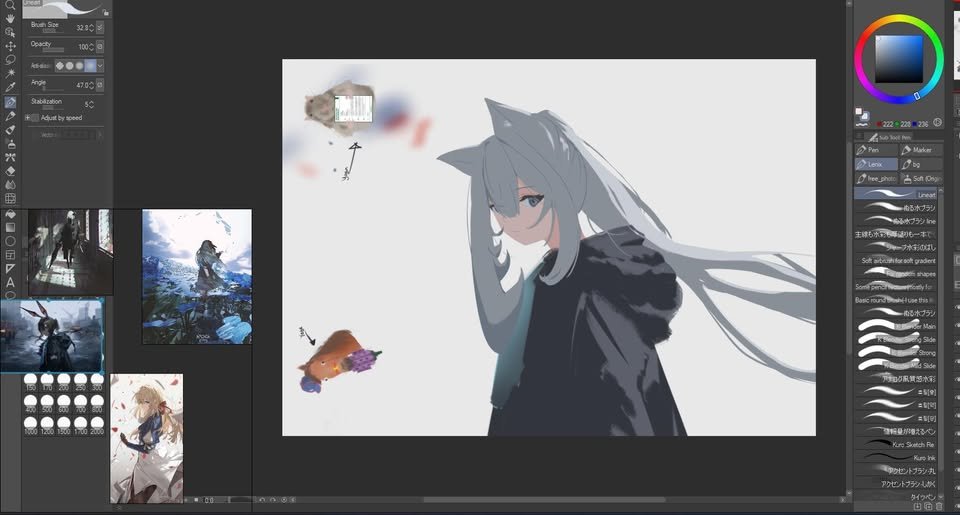The width and height of the screenshot is (960, 515).
Task: Click the hue ring handle
Action: pyautogui.click(x=917, y=96)
